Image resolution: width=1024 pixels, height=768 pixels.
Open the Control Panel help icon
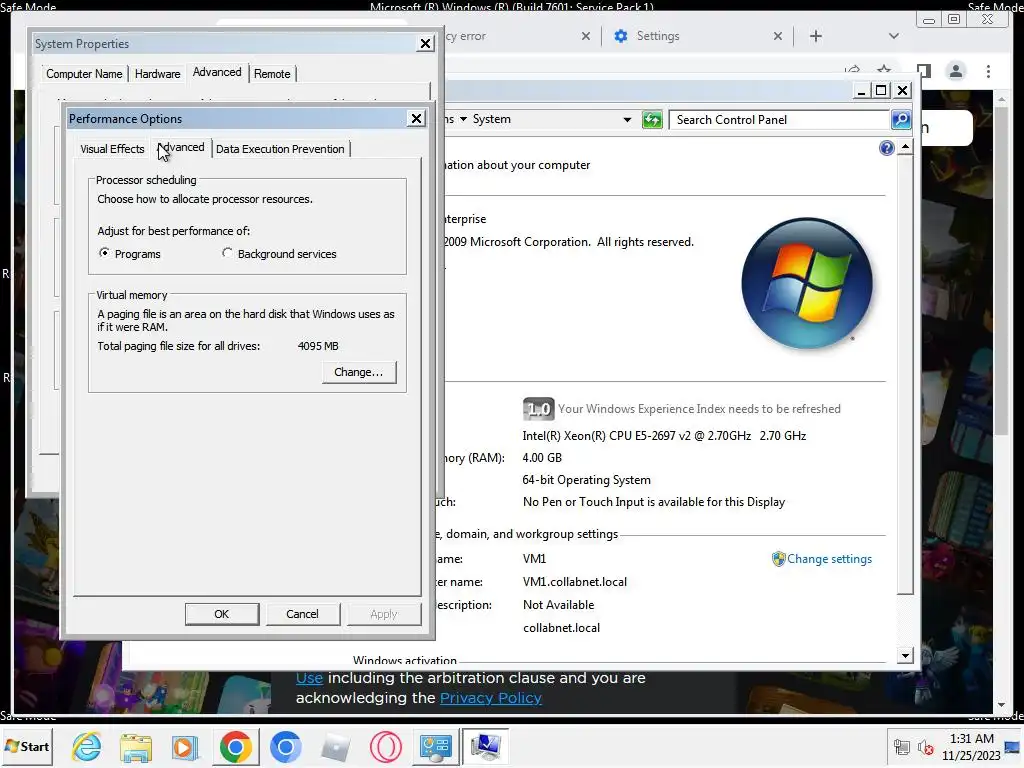(886, 148)
